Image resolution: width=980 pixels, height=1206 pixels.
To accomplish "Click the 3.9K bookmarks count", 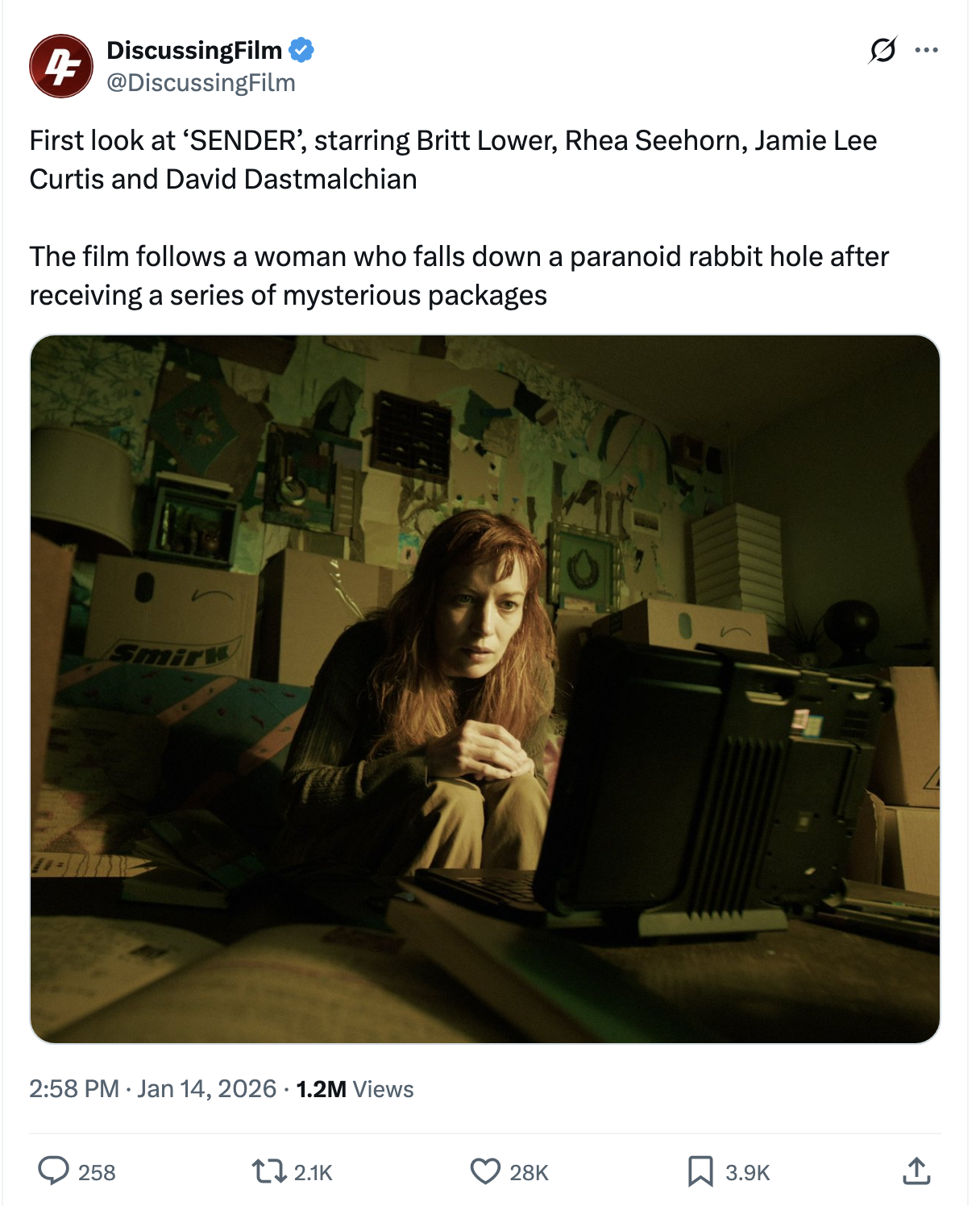I will 748,1172.
